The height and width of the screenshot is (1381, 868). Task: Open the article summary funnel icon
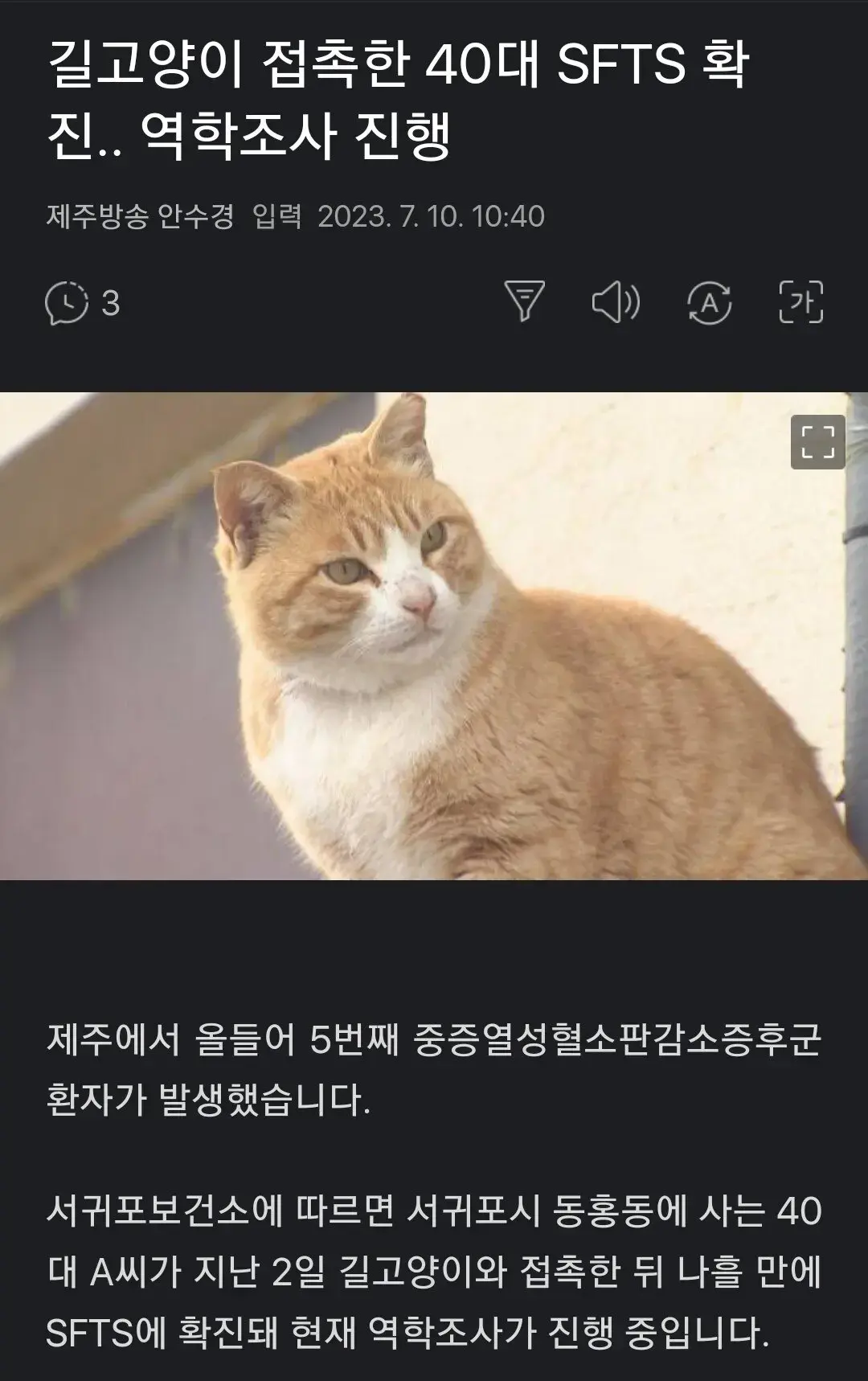point(524,301)
